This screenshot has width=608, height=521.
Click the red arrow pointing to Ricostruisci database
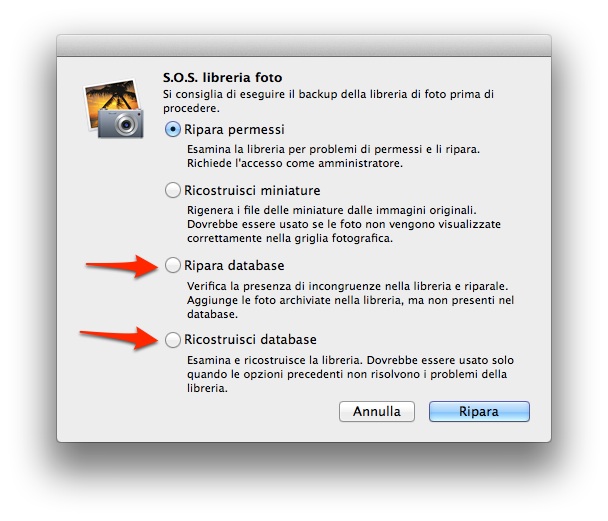[119, 338]
